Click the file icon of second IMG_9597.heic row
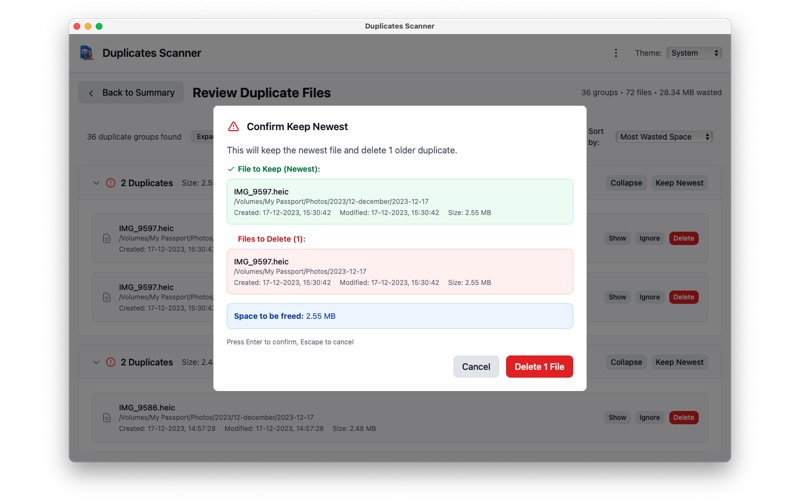The height and width of the screenshot is (500, 800). click(107, 297)
